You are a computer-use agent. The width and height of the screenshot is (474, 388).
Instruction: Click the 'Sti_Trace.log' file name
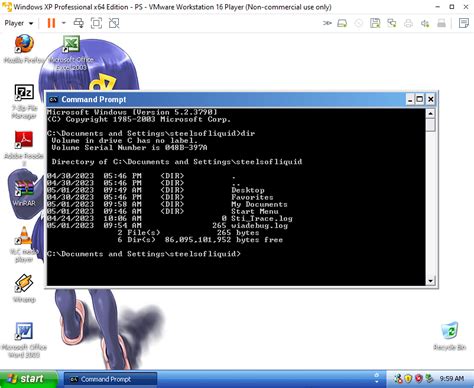point(262,218)
